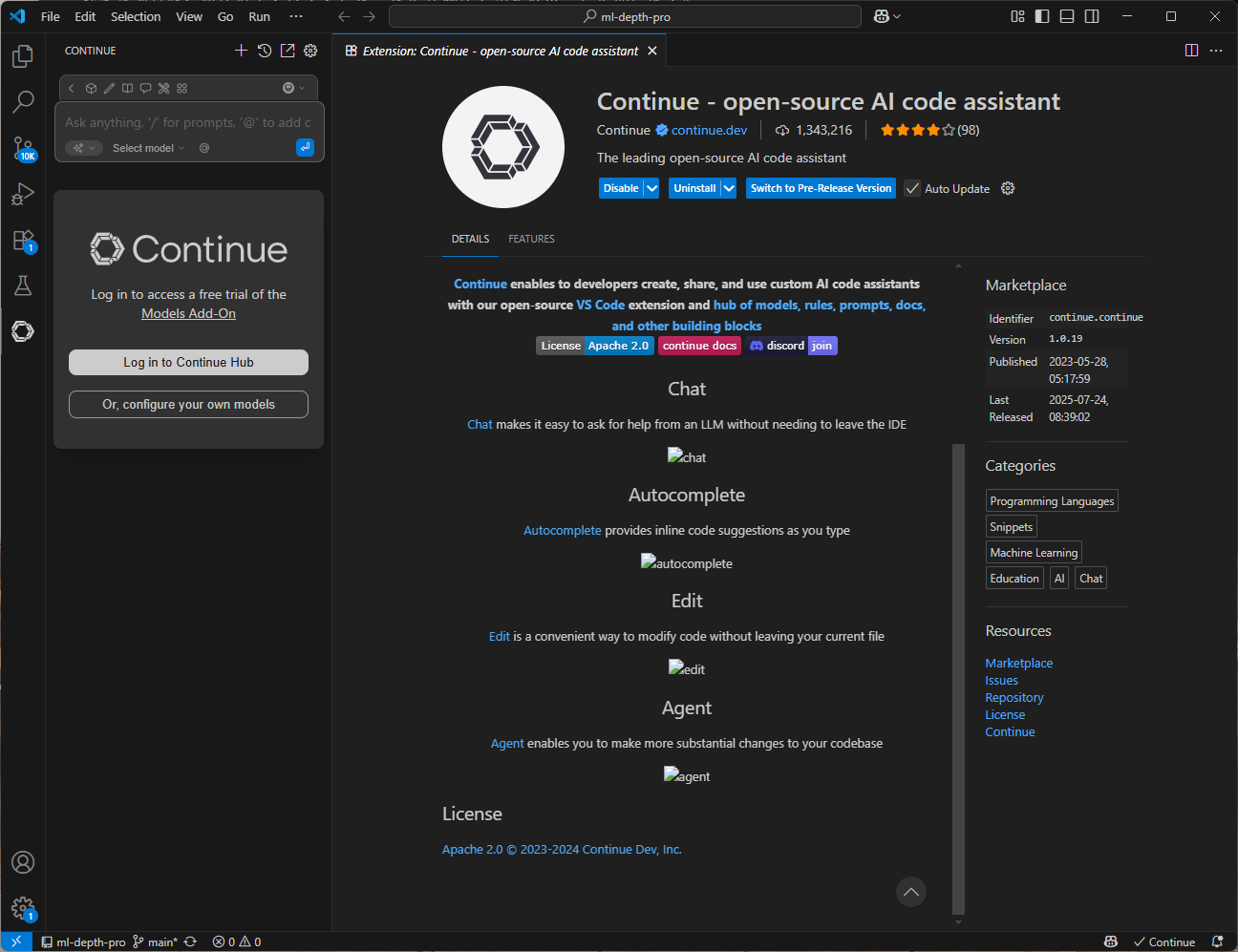This screenshot has height=952, width=1238.
Task: Open the File menu
Action: pyautogui.click(x=51, y=16)
